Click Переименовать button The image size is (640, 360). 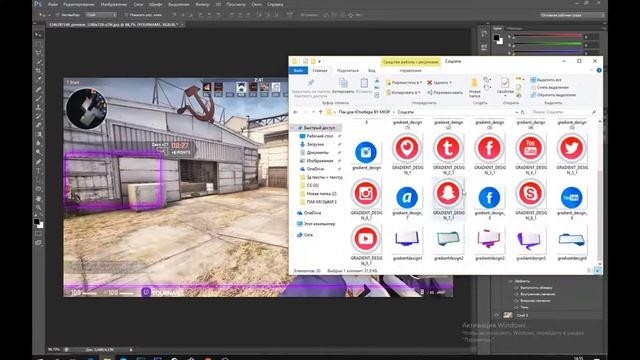coord(445,92)
